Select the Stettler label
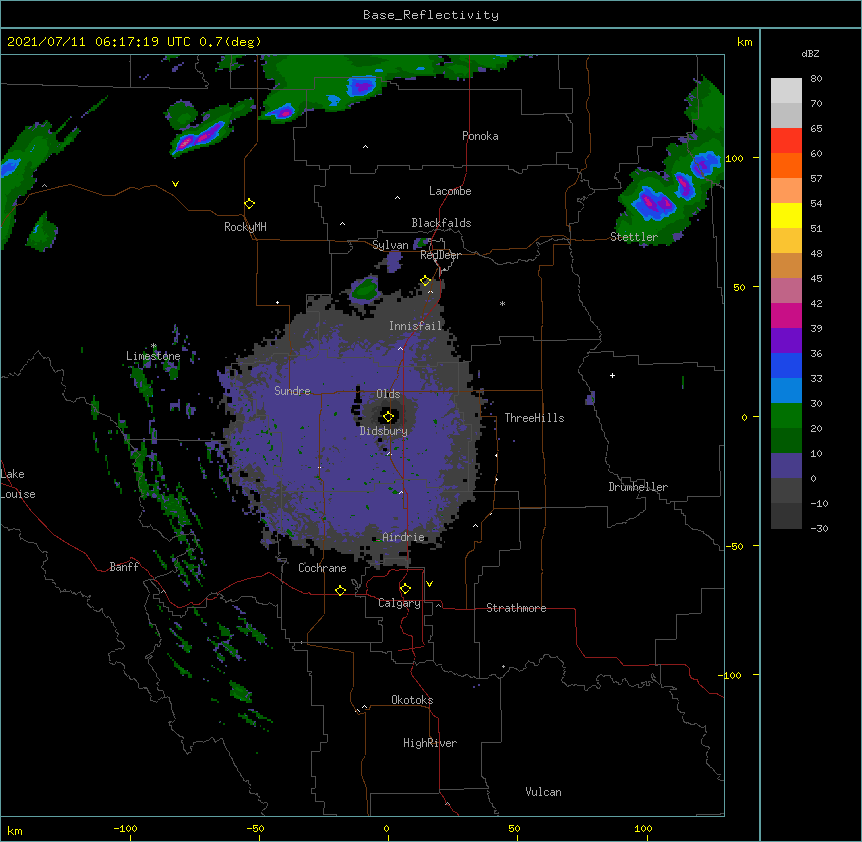This screenshot has height=842, width=862. click(x=634, y=237)
